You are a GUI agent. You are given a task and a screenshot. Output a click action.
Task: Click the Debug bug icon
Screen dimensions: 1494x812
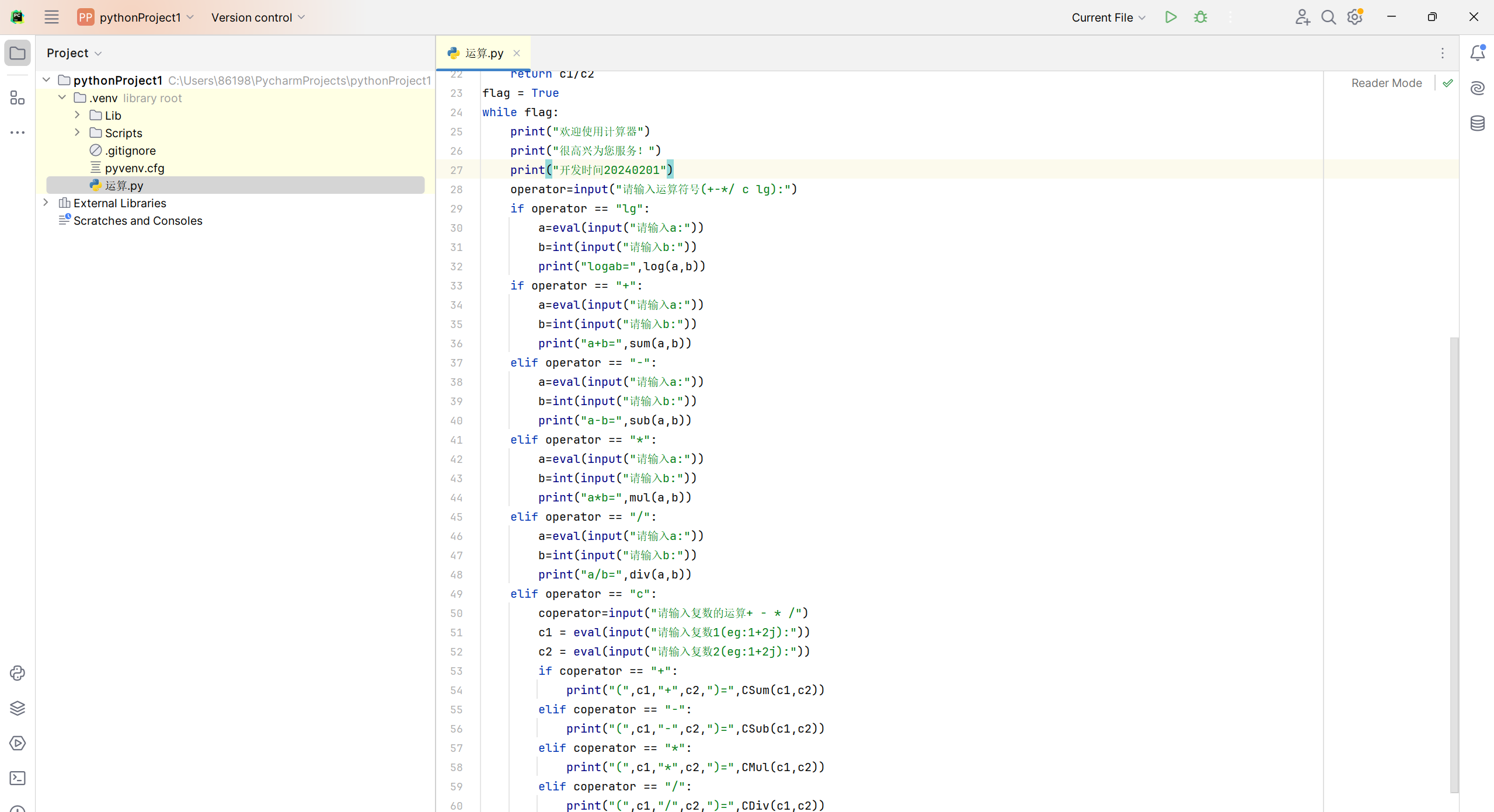(x=1200, y=17)
